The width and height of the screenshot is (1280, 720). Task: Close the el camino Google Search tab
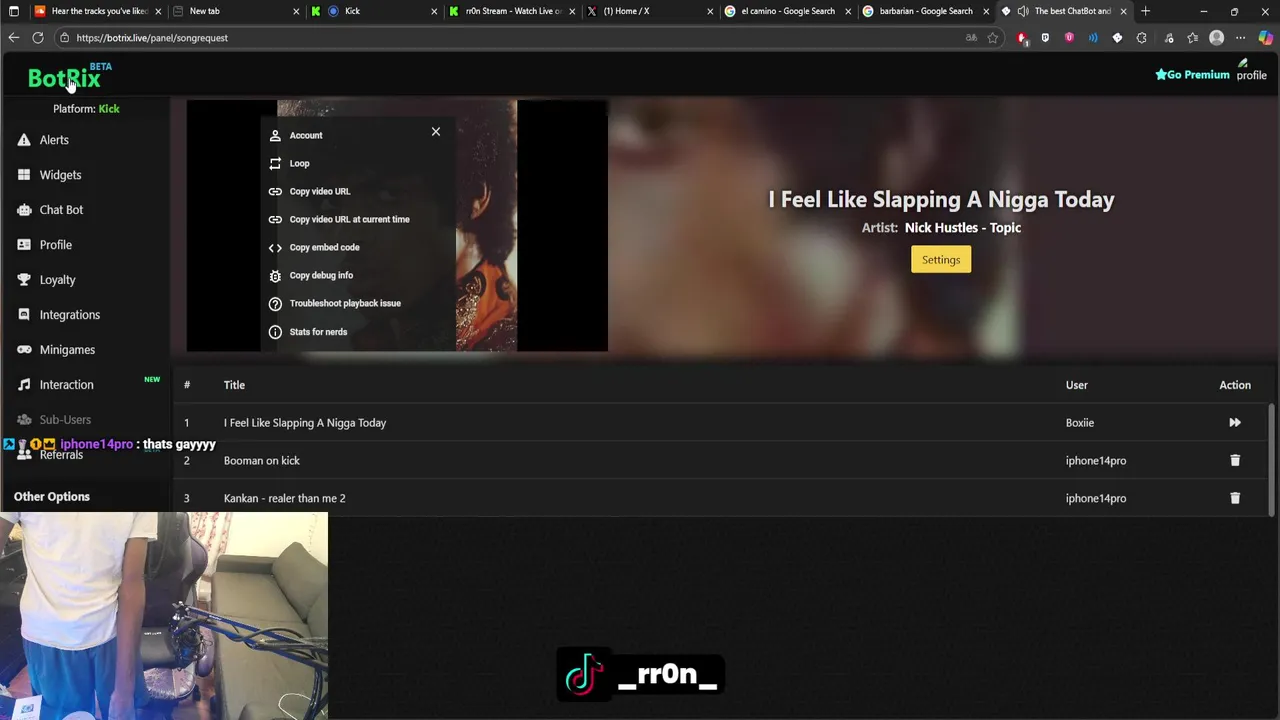tap(848, 11)
